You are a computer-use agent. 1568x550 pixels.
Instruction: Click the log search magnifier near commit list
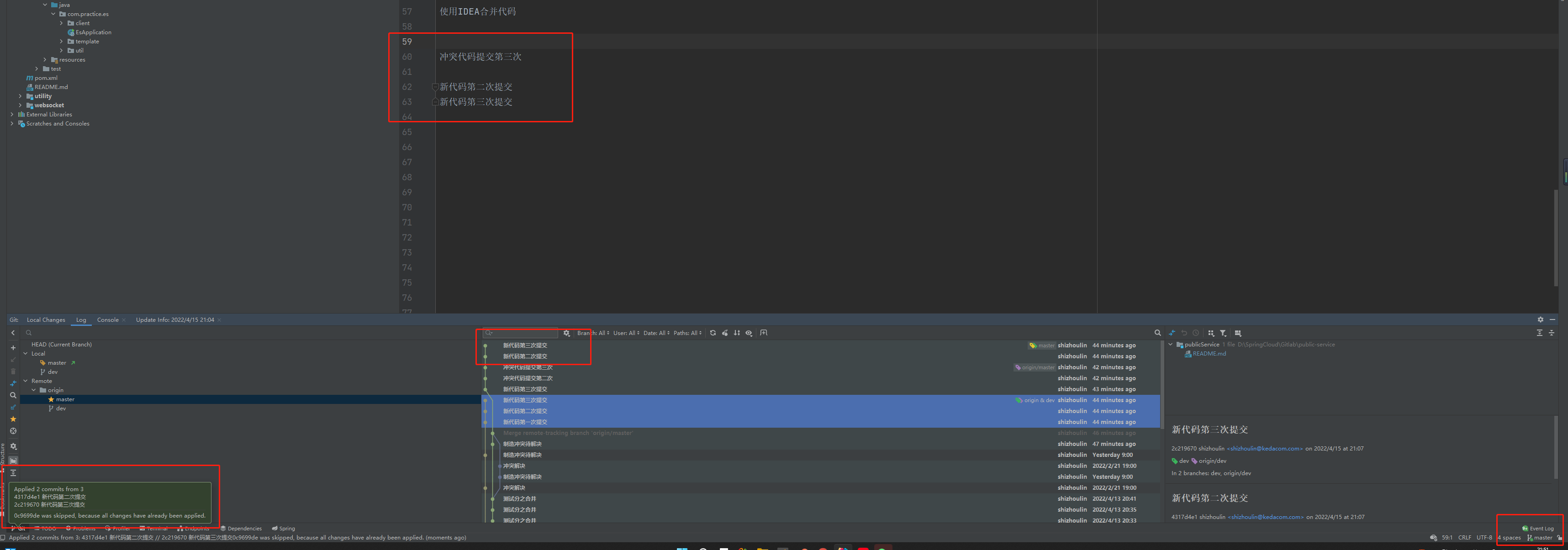pos(1157,333)
